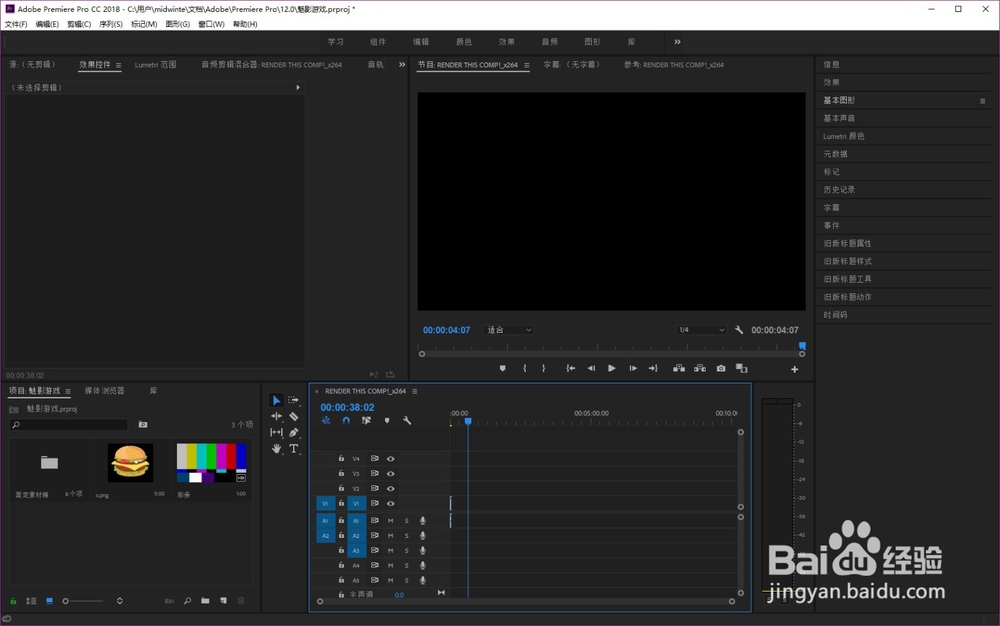Toggle V2 track output eye
Viewport: 1000px width, 626px height.
pyautogui.click(x=390, y=488)
